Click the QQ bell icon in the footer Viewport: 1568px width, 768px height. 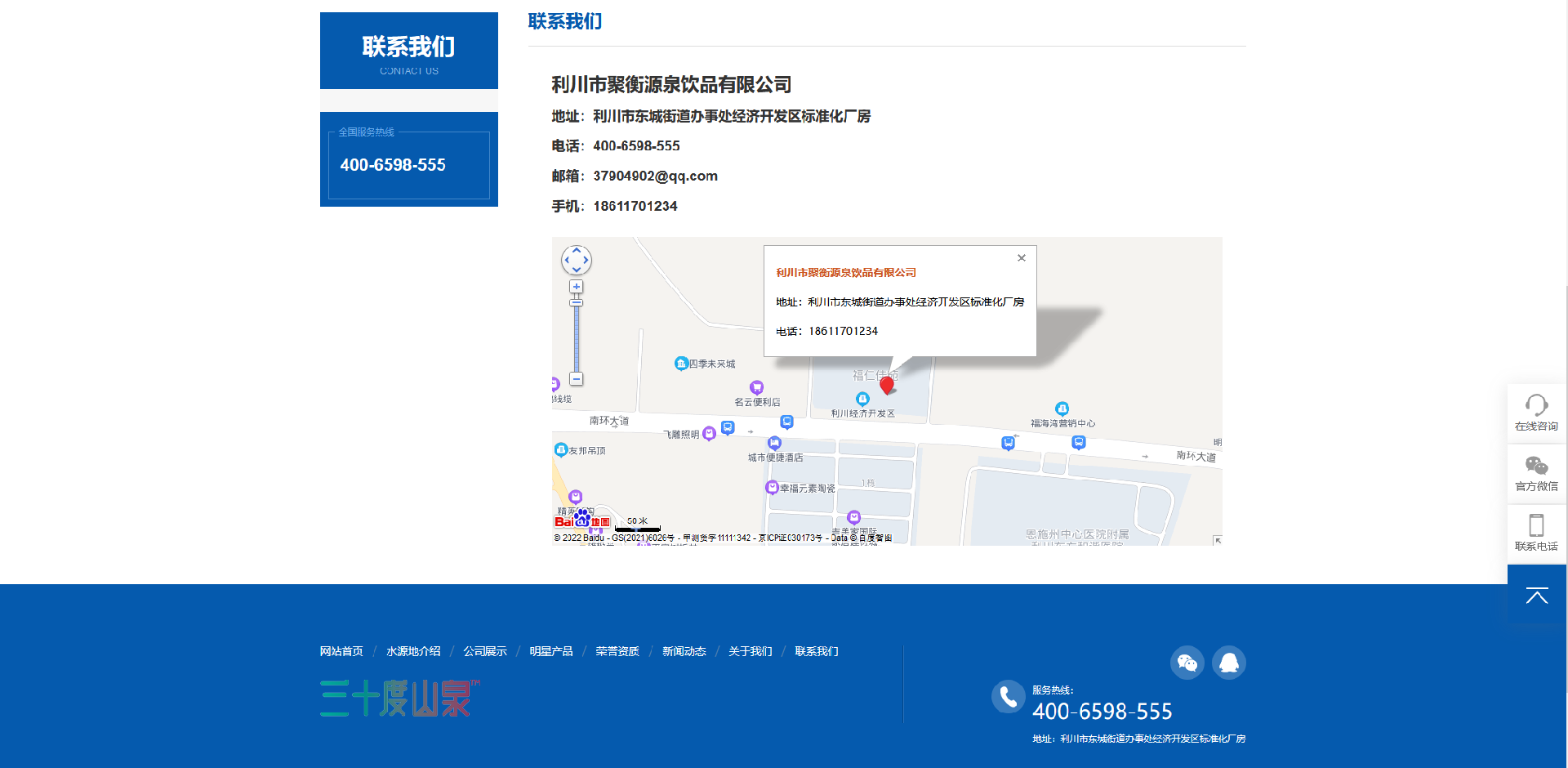tap(1230, 663)
